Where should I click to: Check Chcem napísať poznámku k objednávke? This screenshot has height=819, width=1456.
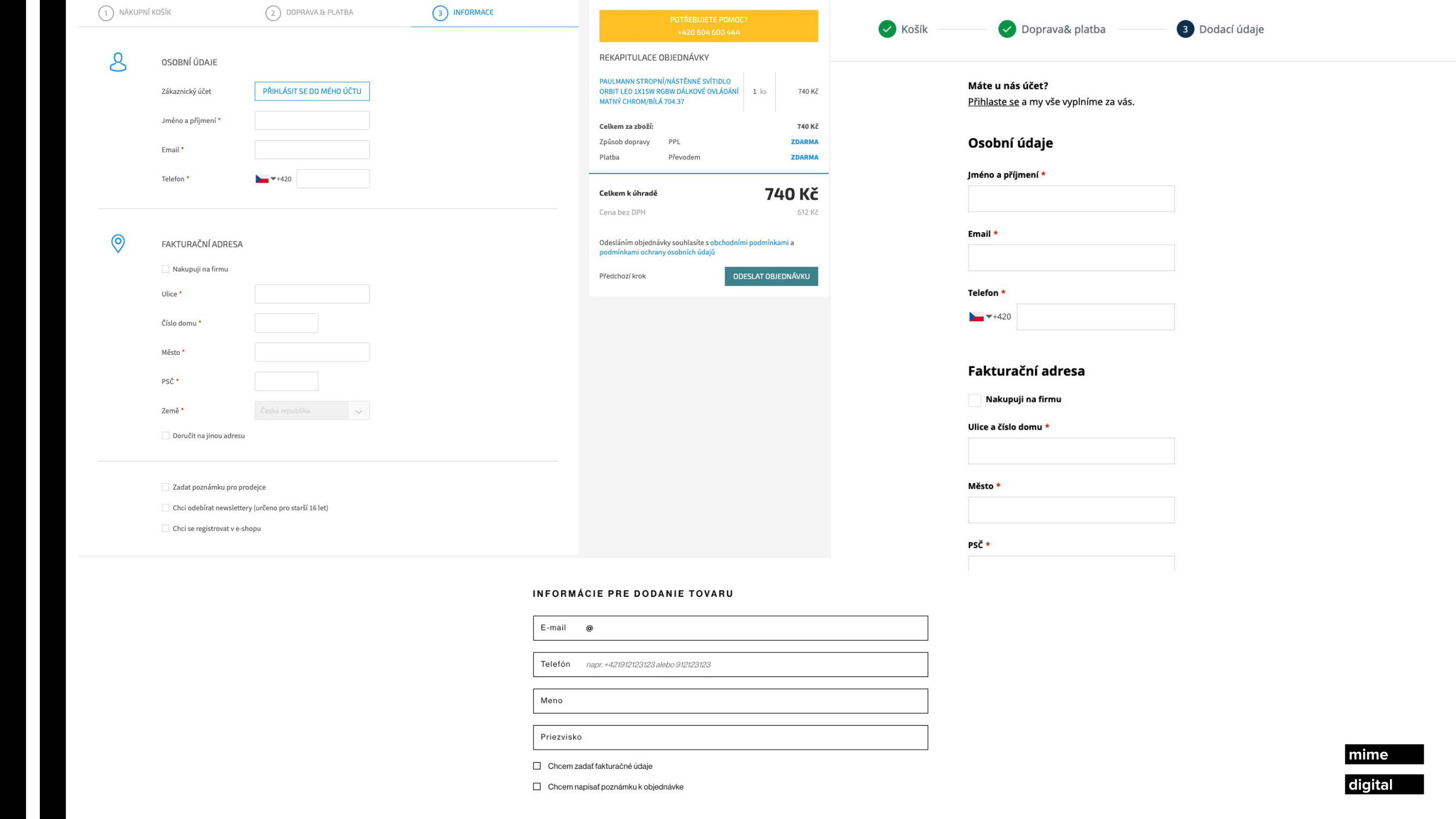pyautogui.click(x=537, y=786)
